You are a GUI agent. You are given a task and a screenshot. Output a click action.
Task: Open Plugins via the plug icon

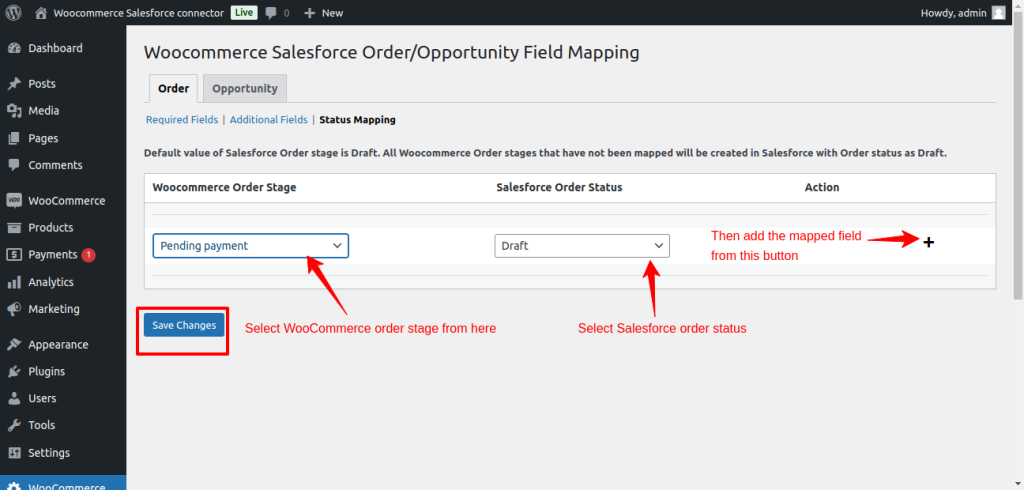coord(14,371)
